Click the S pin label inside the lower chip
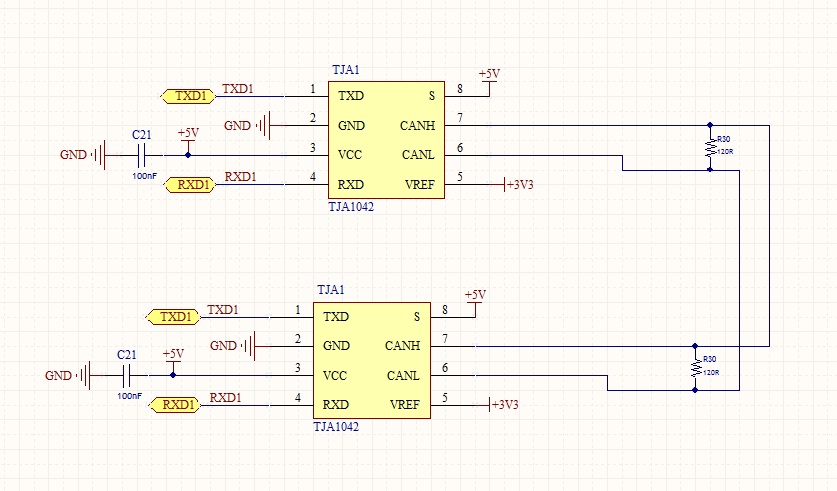This screenshot has width=837, height=491. point(417,317)
